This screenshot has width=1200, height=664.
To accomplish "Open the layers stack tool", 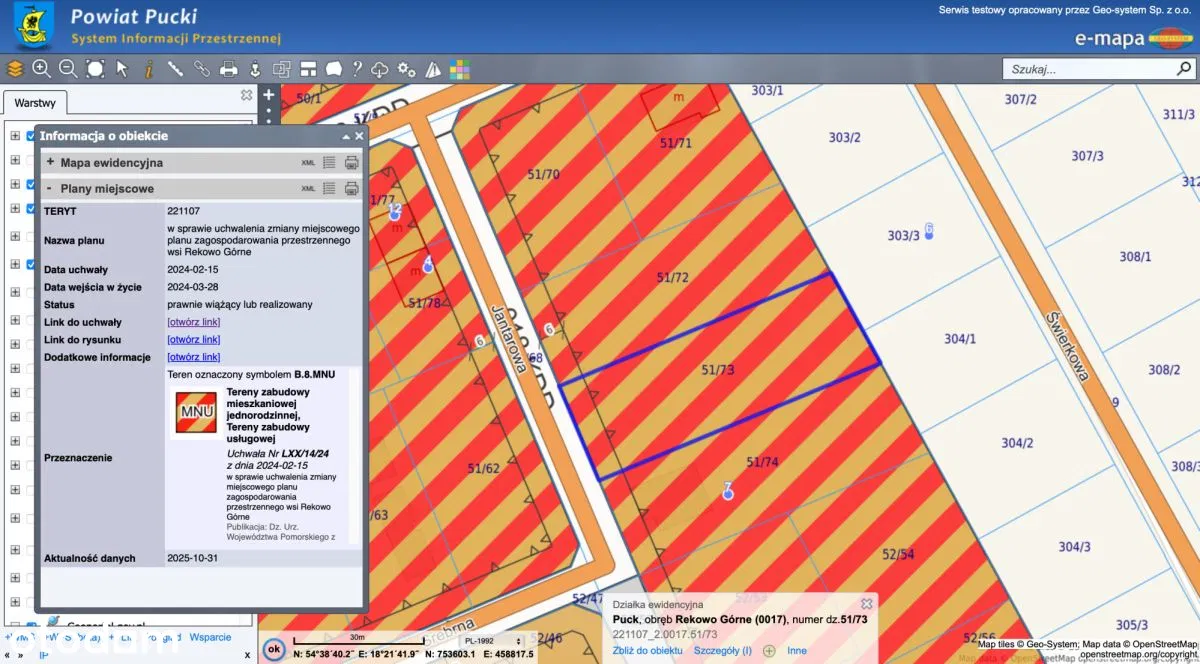I will [14, 69].
